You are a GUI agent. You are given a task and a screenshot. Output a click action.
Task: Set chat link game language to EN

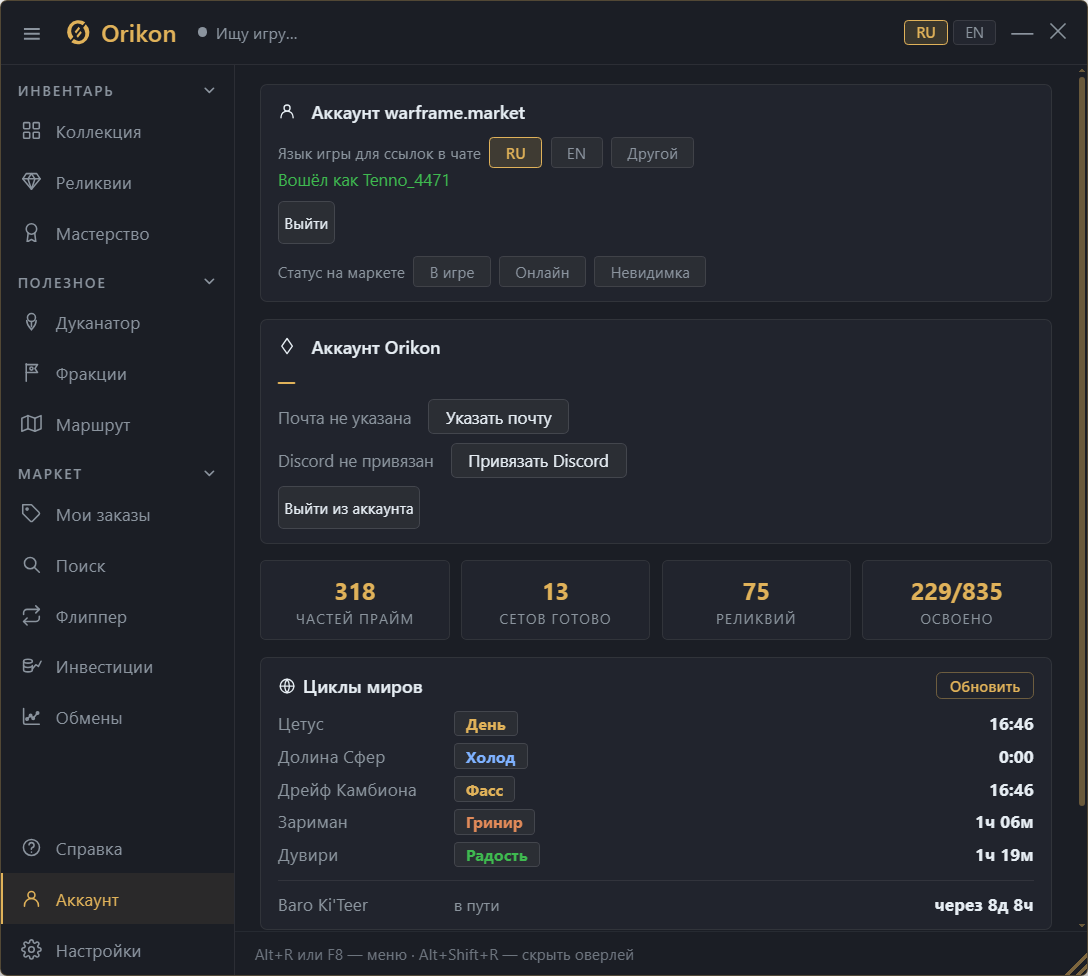(x=576, y=153)
